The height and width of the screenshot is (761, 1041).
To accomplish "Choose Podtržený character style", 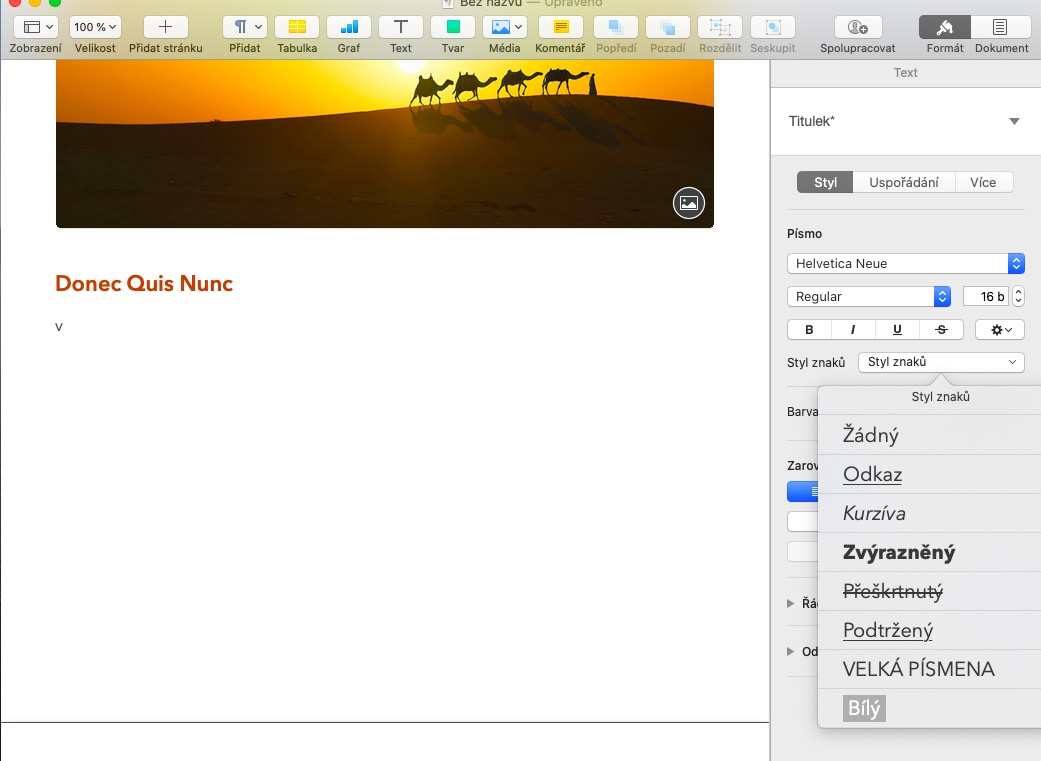I will pyautogui.click(x=929, y=630).
